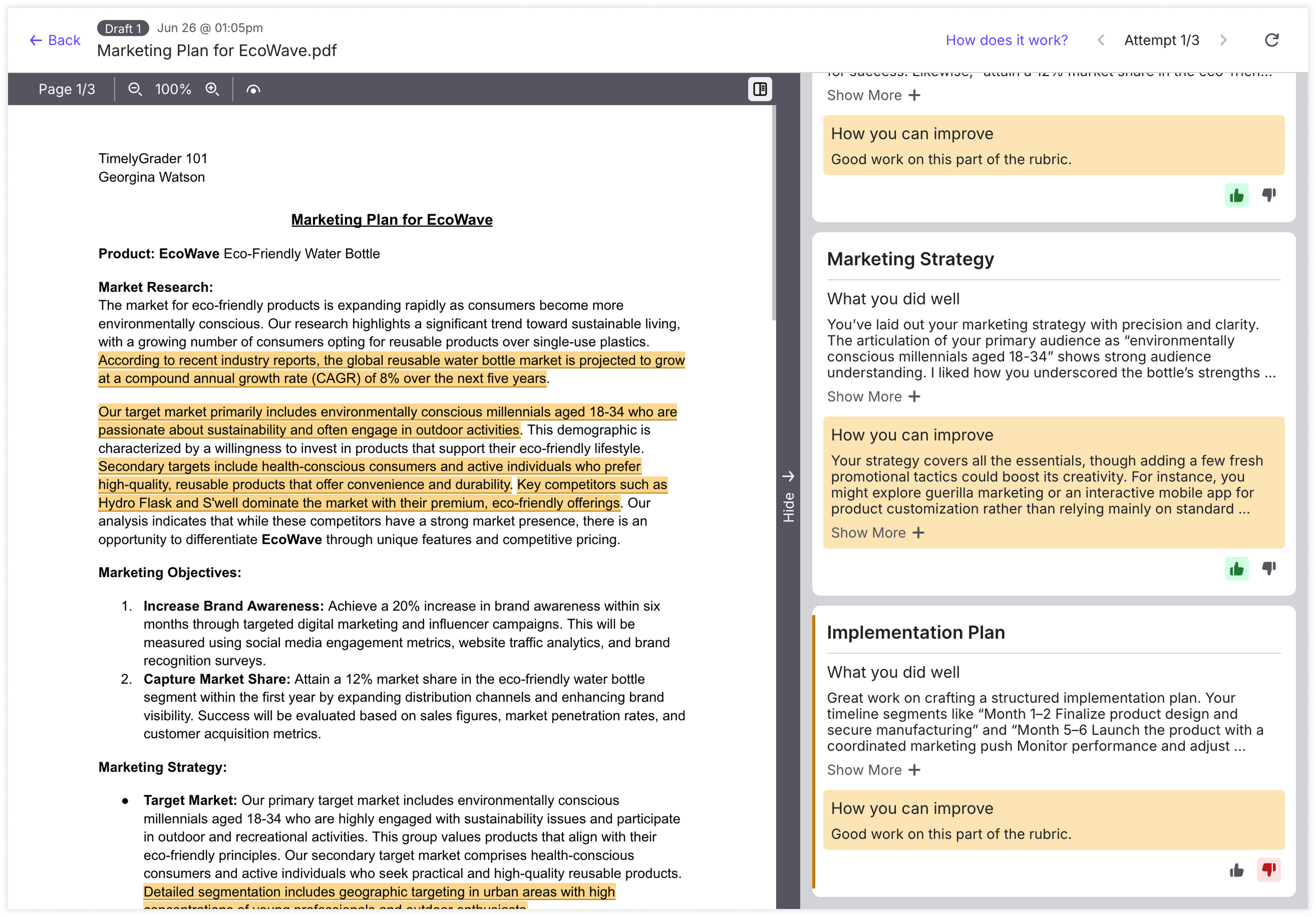Viewport: 1316px width, 917px height.
Task: Thumbs down the Marketing Strategy feedback
Action: pos(1268,569)
